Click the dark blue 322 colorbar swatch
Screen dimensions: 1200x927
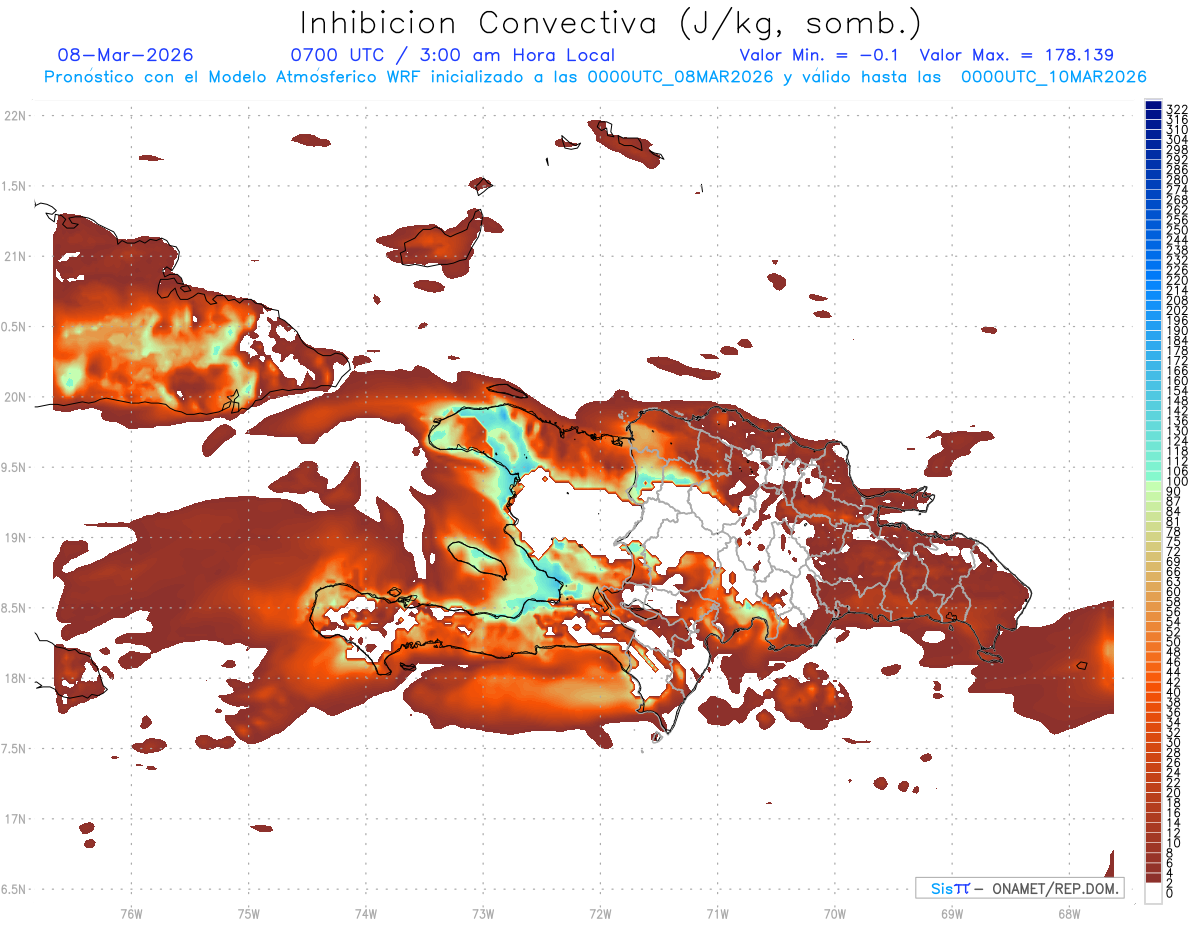(x=1153, y=106)
